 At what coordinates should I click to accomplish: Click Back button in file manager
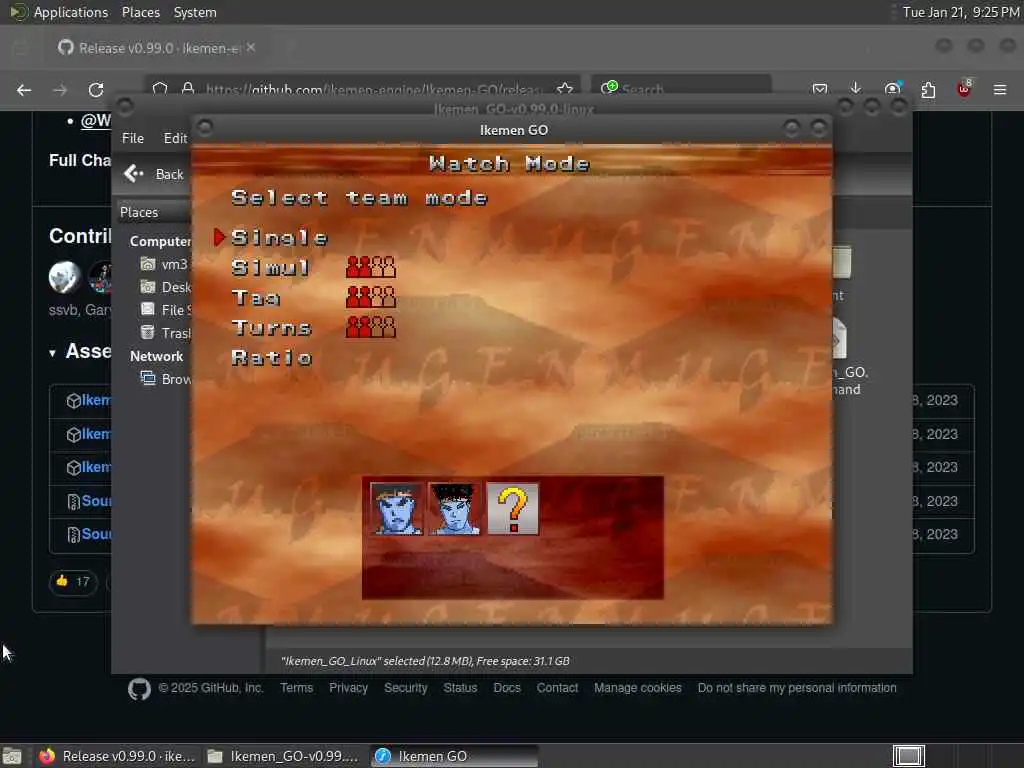click(154, 174)
